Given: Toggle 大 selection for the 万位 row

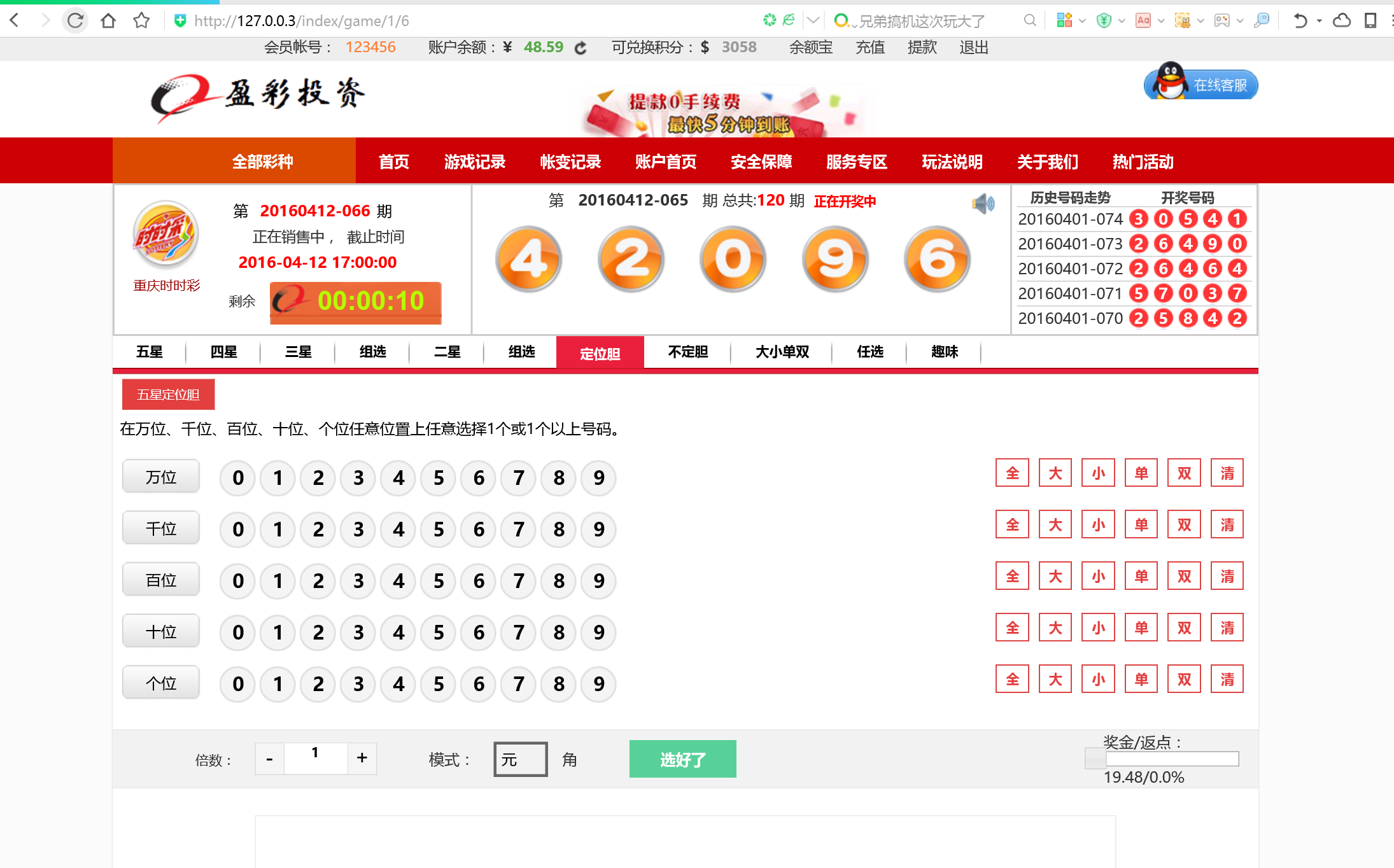Looking at the screenshot, I should coord(1055,472).
